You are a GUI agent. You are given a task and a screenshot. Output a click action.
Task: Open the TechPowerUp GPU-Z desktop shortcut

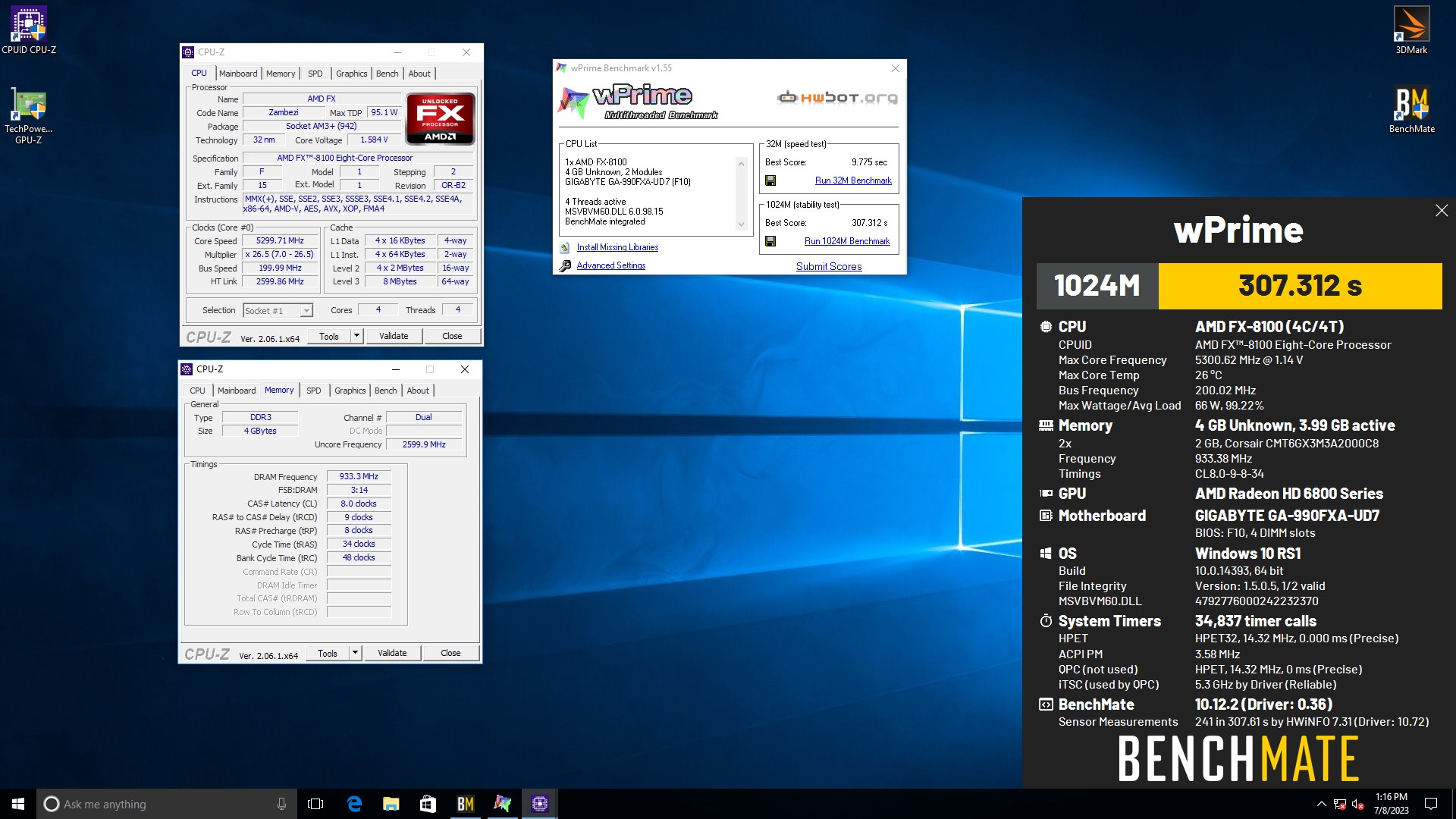click(28, 115)
